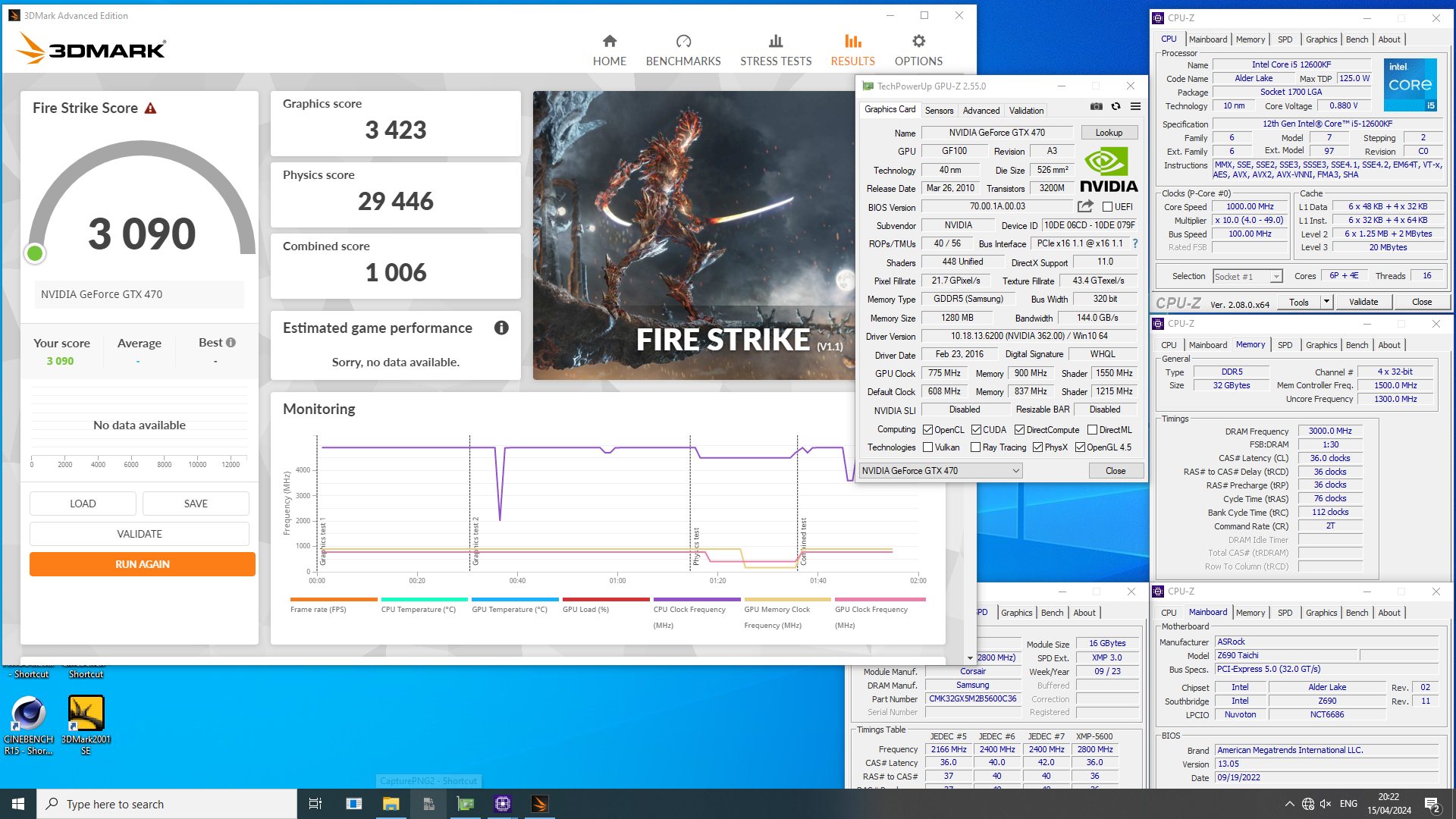The height and width of the screenshot is (819, 1456).
Task: Click the muted volume tray icon
Action: click(1326, 804)
